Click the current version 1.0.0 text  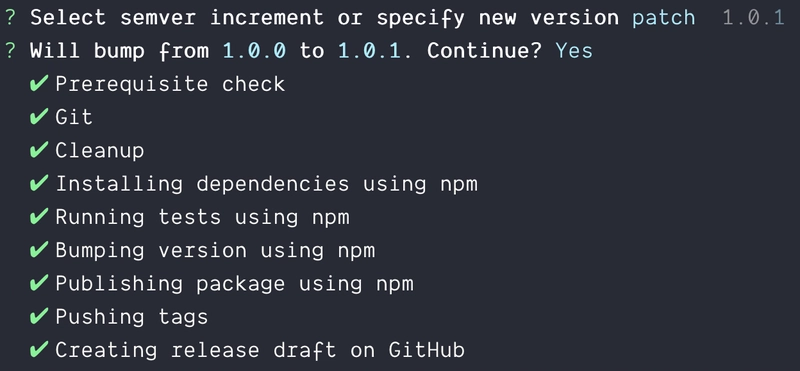(x=254, y=51)
